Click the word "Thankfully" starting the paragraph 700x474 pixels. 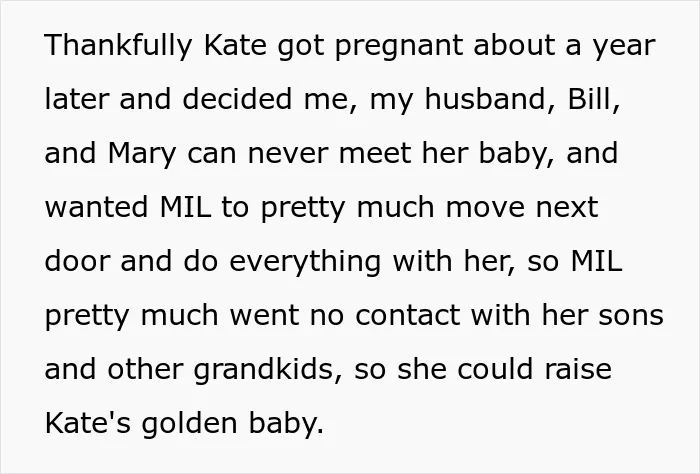click(x=118, y=46)
